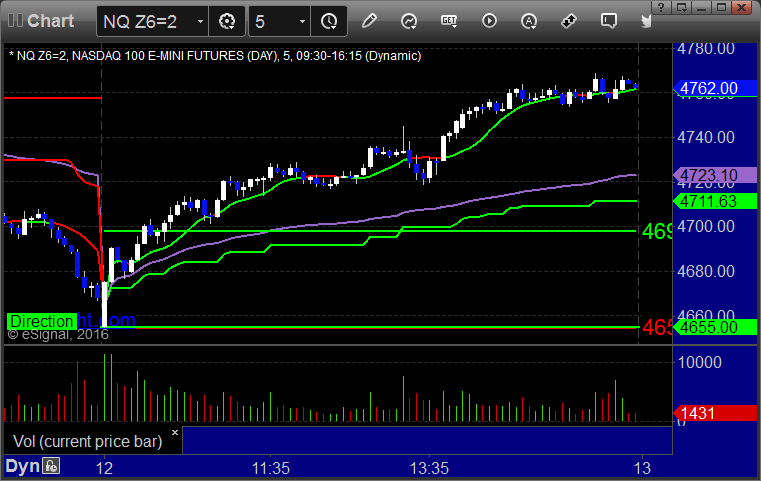The image size is (761, 481).
Task: Open the time template clock icon
Action: 329,21
